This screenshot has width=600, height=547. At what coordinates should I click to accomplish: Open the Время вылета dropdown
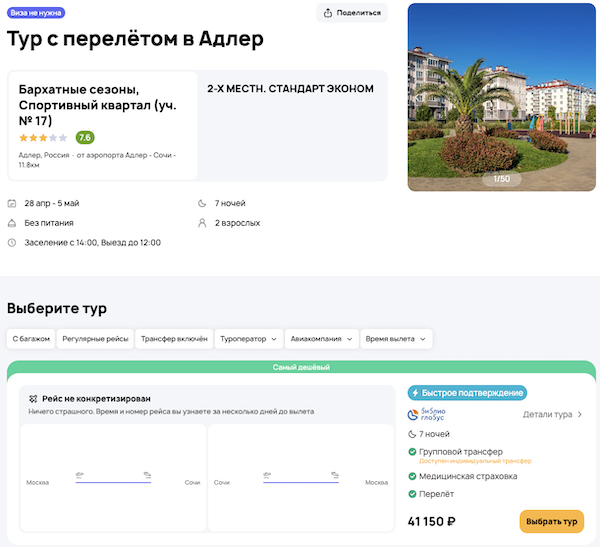pyautogui.click(x=396, y=339)
